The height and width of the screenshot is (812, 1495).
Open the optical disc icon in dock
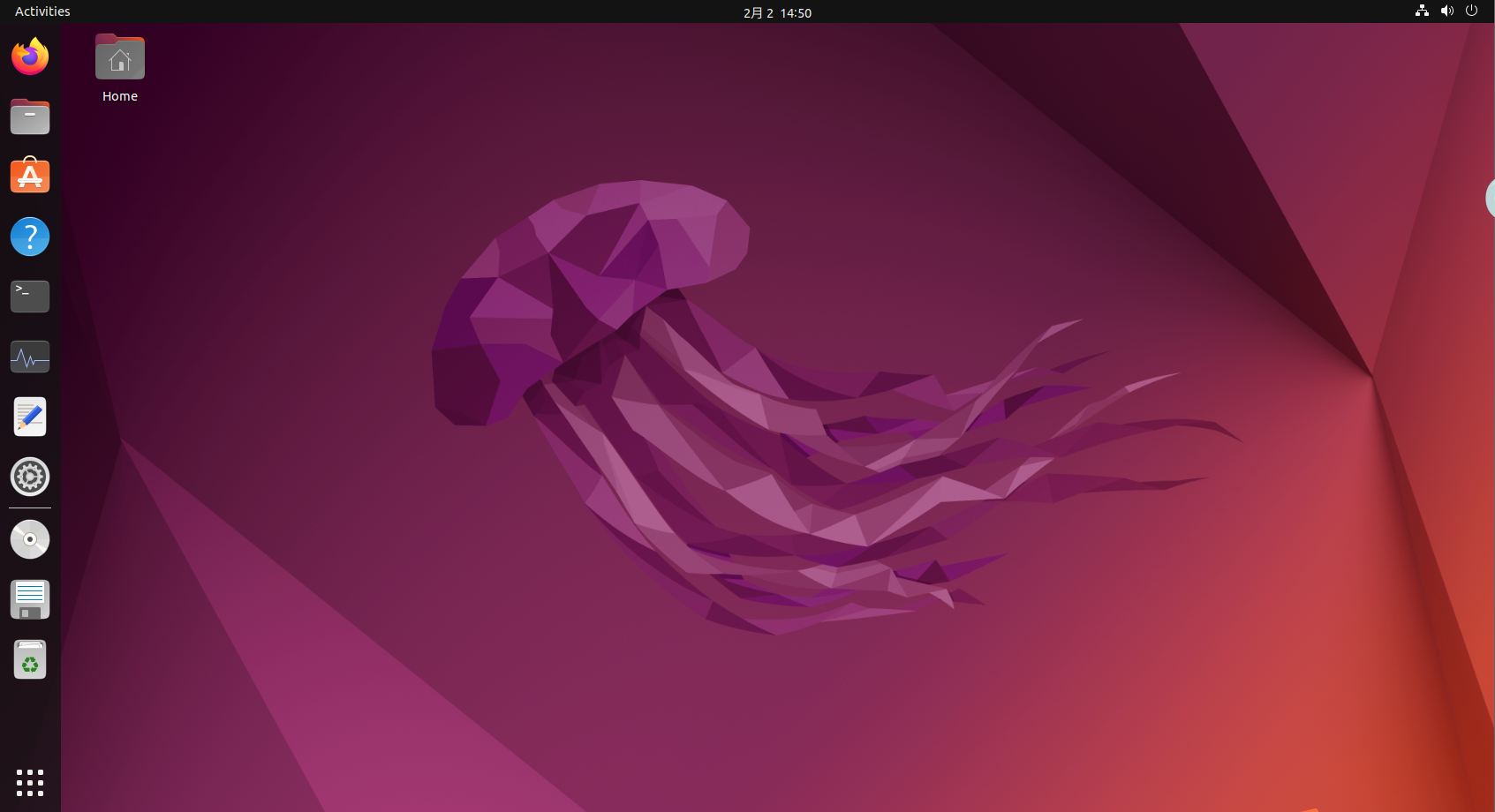(x=30, y=539)
